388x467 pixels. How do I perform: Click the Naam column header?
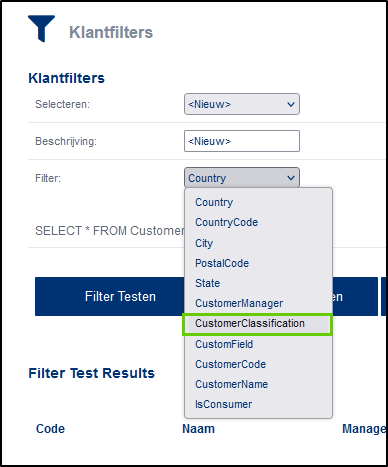click(x=198, y=429)
